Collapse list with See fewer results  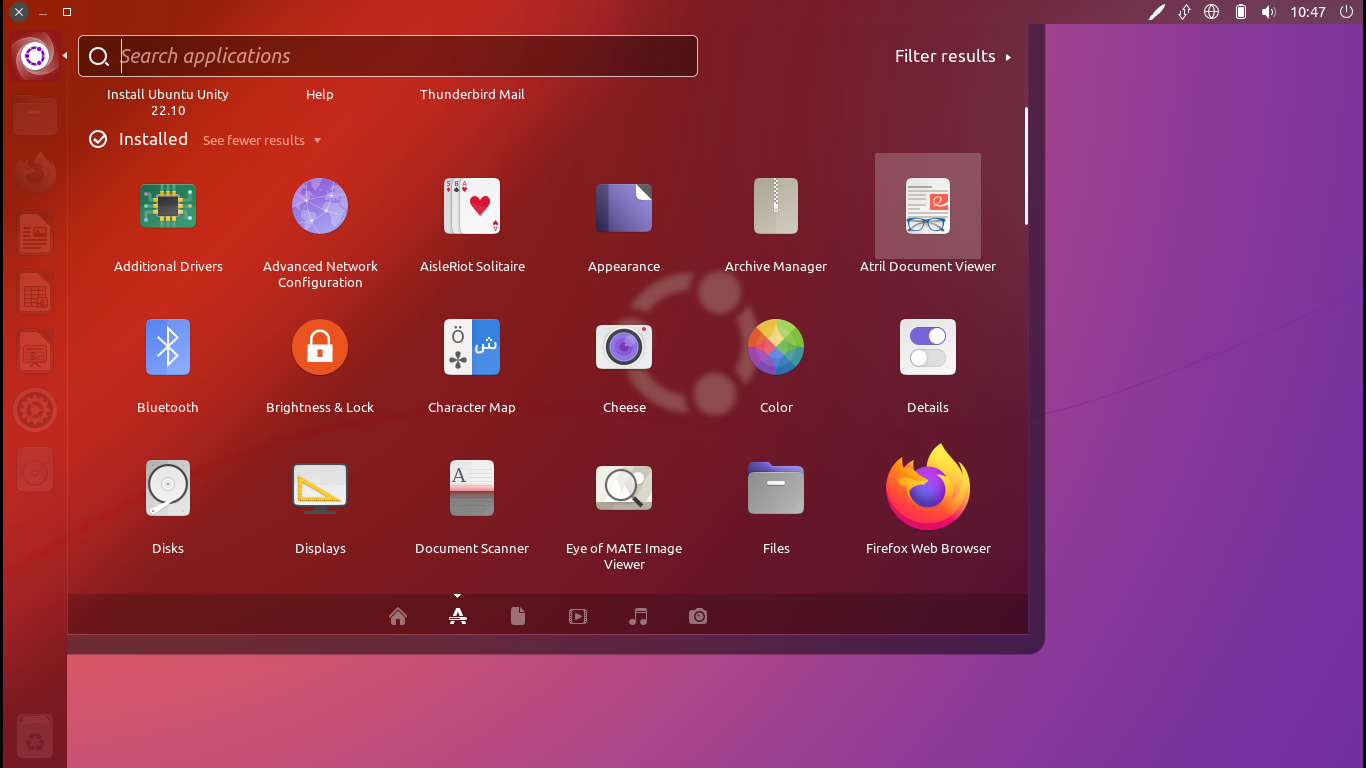coord(262,141)
